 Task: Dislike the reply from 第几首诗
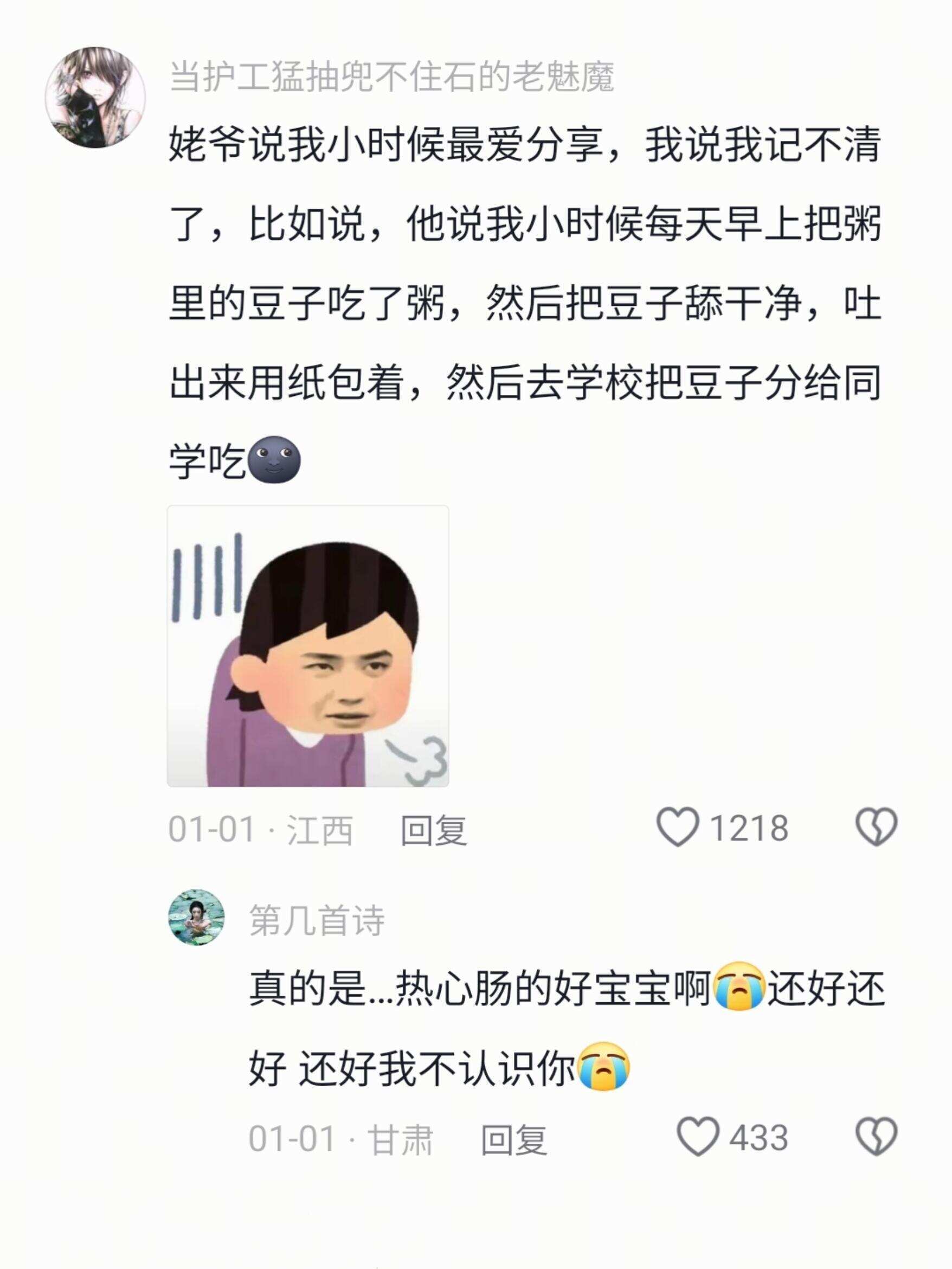coord(876,1137)
